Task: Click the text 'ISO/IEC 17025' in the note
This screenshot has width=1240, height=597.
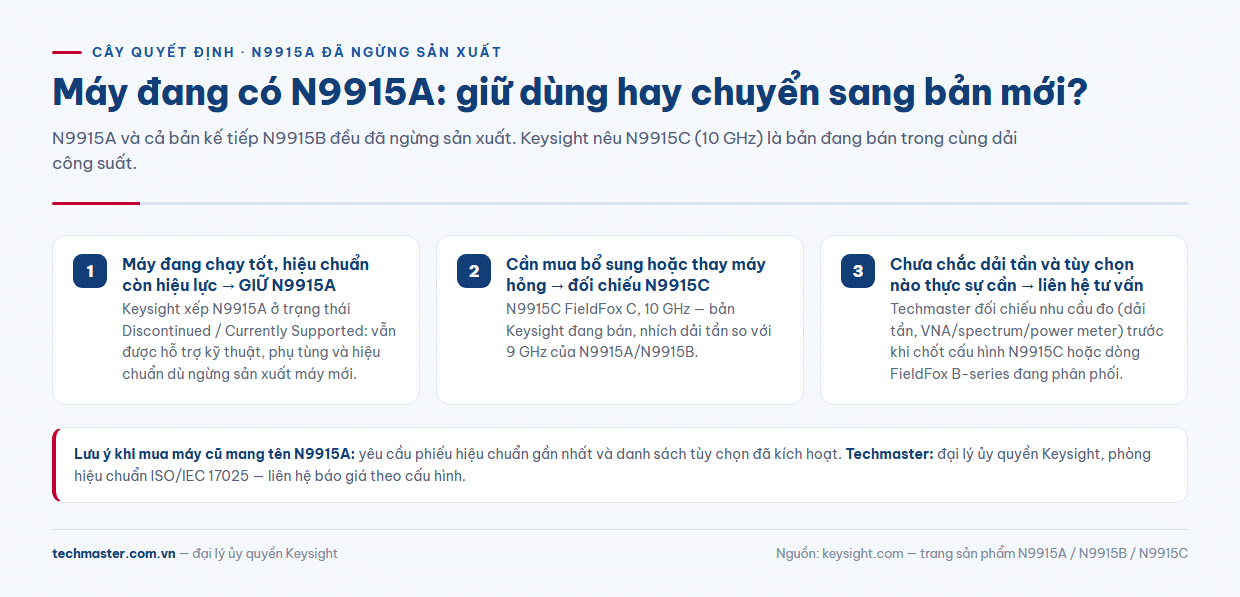Action: click(198, 476)
